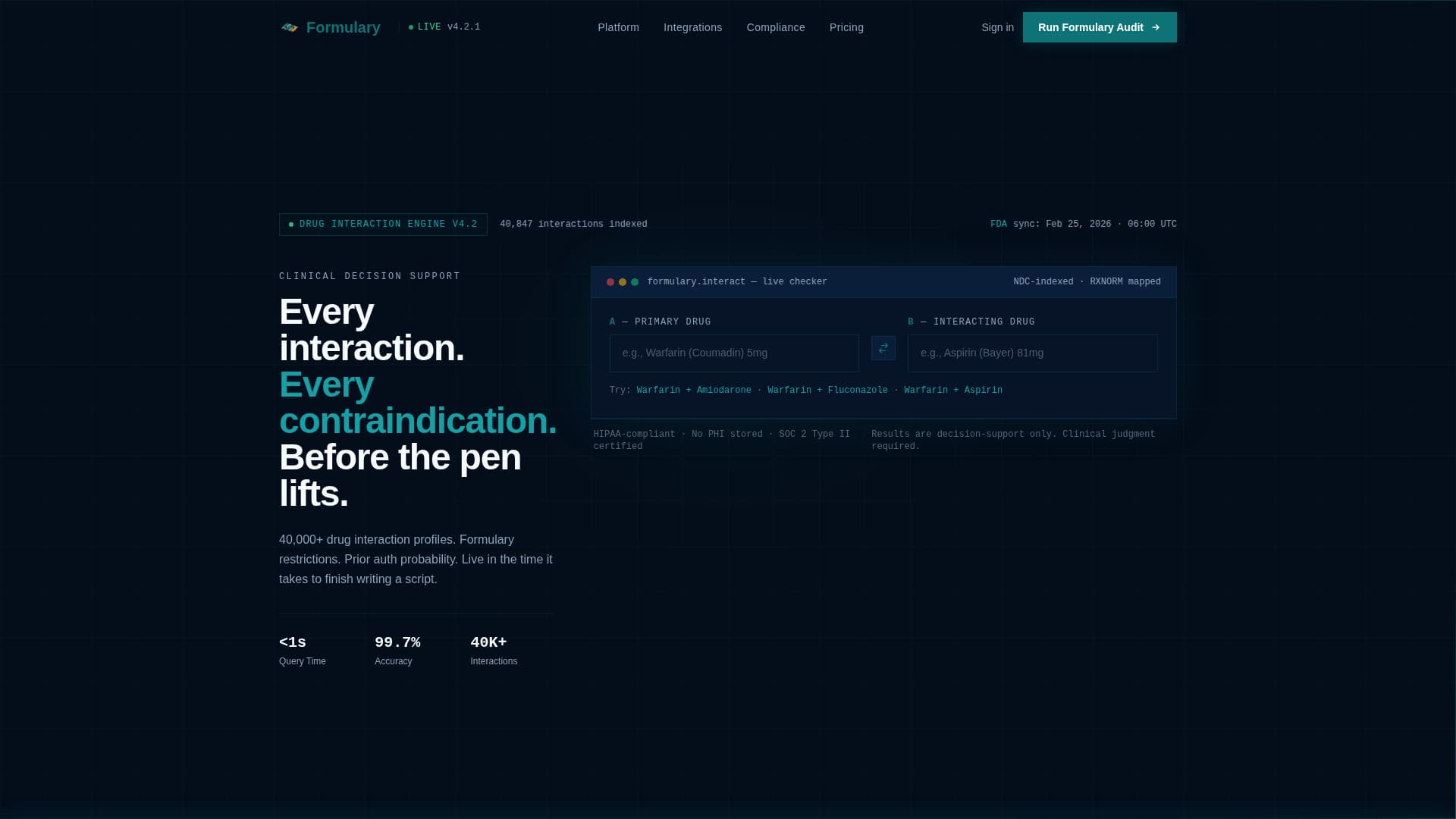Click the LIVE v4.2.1 status indicator
1456x819 pixels.
coord(444,27)
